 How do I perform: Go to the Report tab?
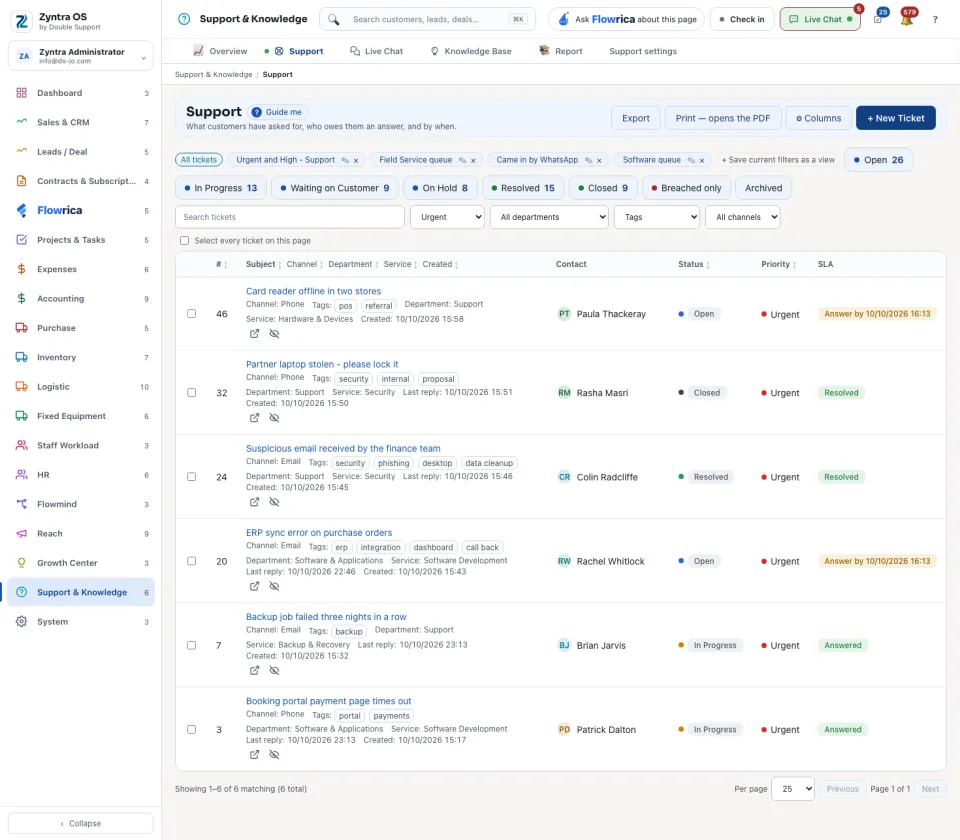click(x=561, y=51)
